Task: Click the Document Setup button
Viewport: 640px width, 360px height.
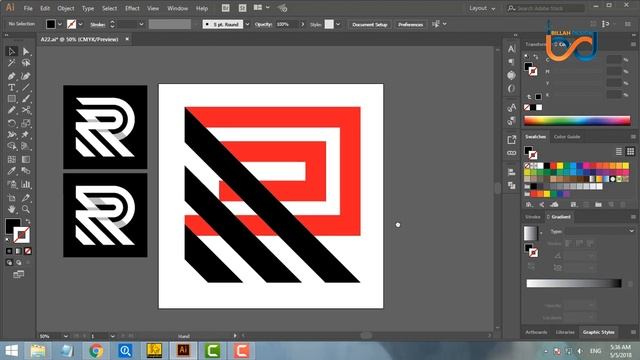Action: [x=370, y=24]
